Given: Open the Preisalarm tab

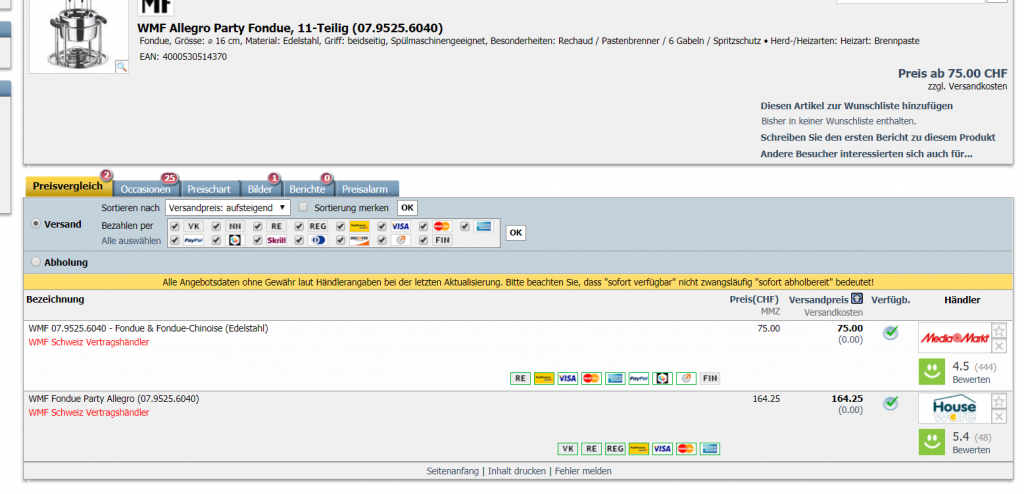Looking at the screenshot, I should tap(367, 189).
